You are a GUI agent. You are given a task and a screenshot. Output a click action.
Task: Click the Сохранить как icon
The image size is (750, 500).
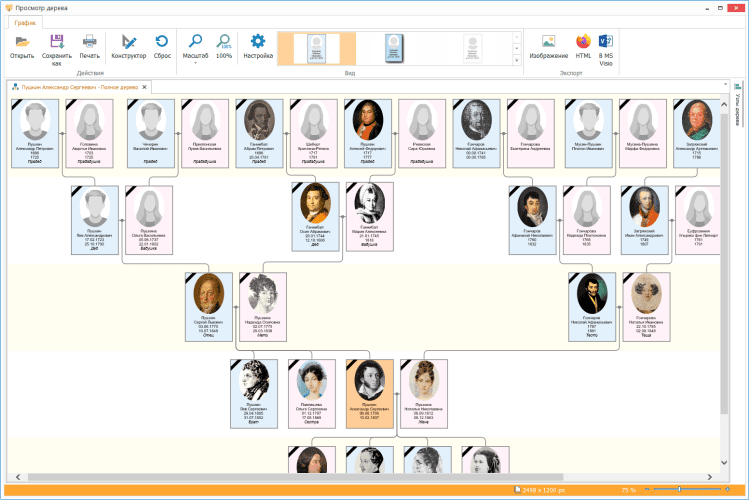(x=57, y=42)
